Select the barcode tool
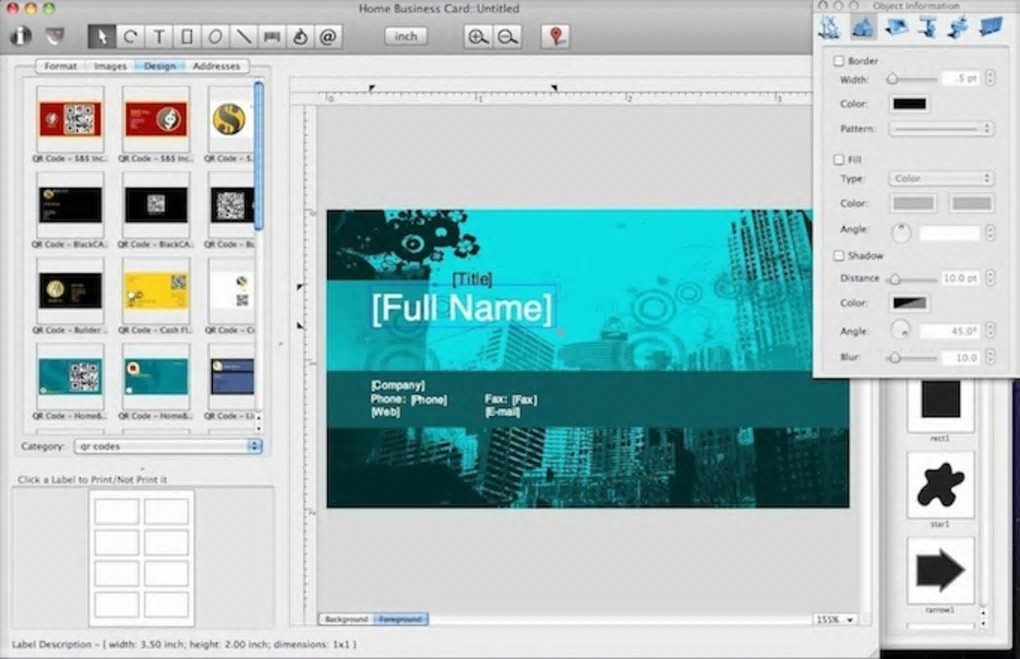 pyautogui.click(x=272, y=36)
